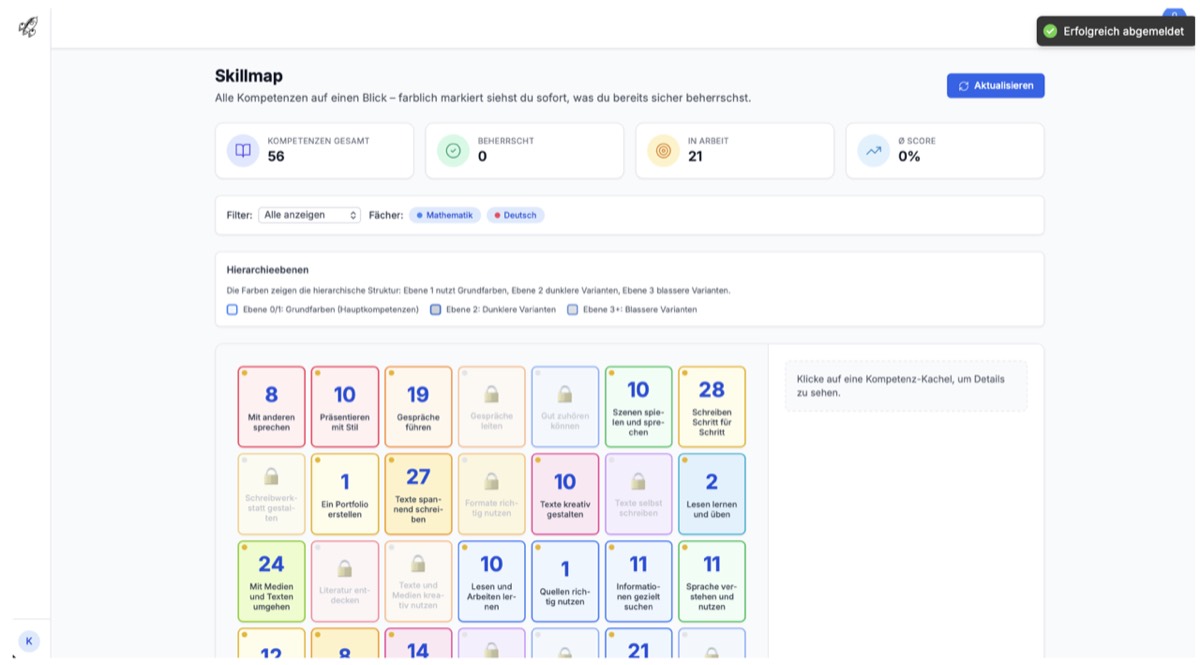This screenshot has width=1200, height=665.
Task: Toggle the Mathematik subject filter chip
Action: (x=445, y=215)
